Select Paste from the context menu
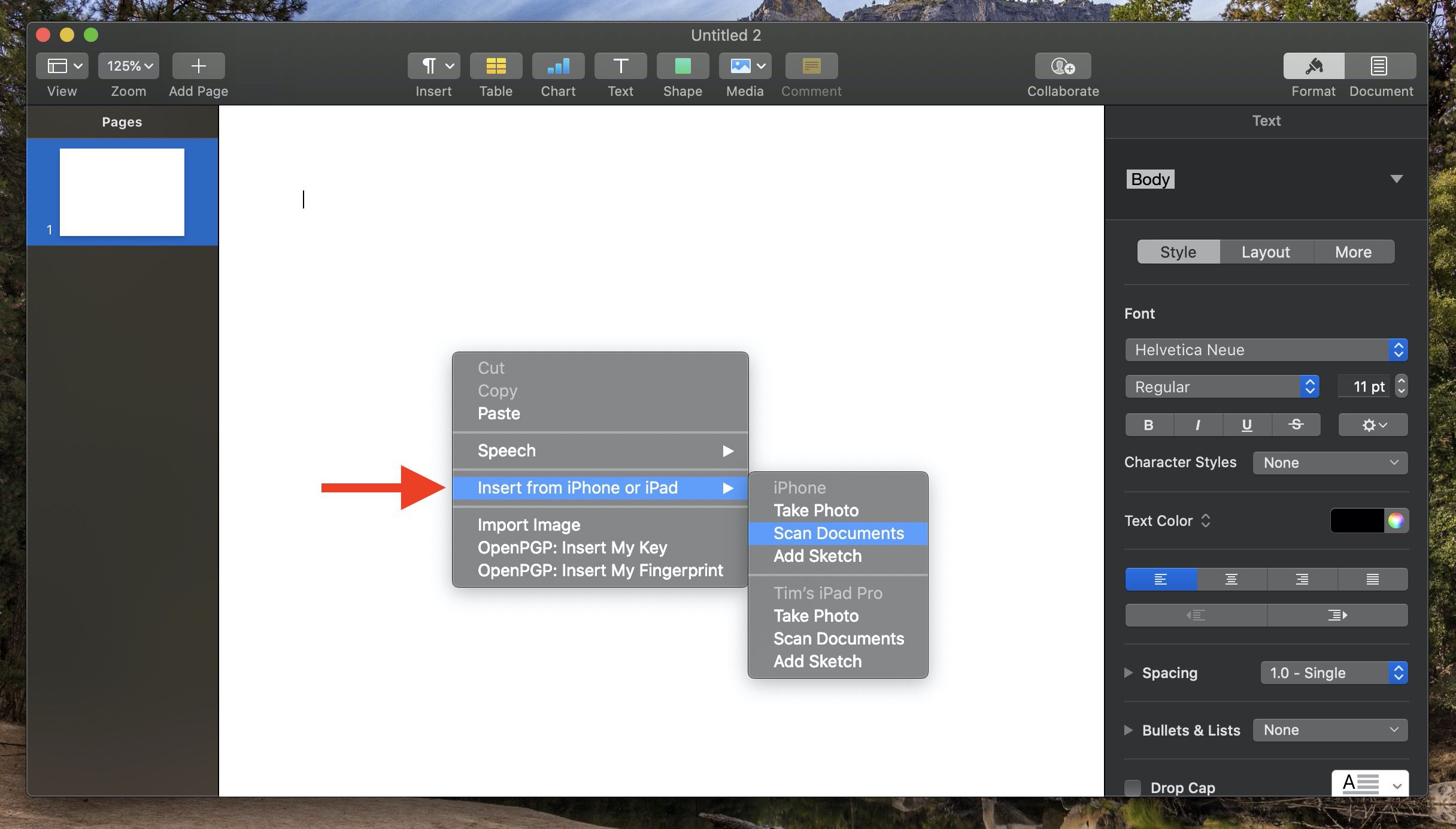Viewport: 1456px width, 829px height. (498, 413)
